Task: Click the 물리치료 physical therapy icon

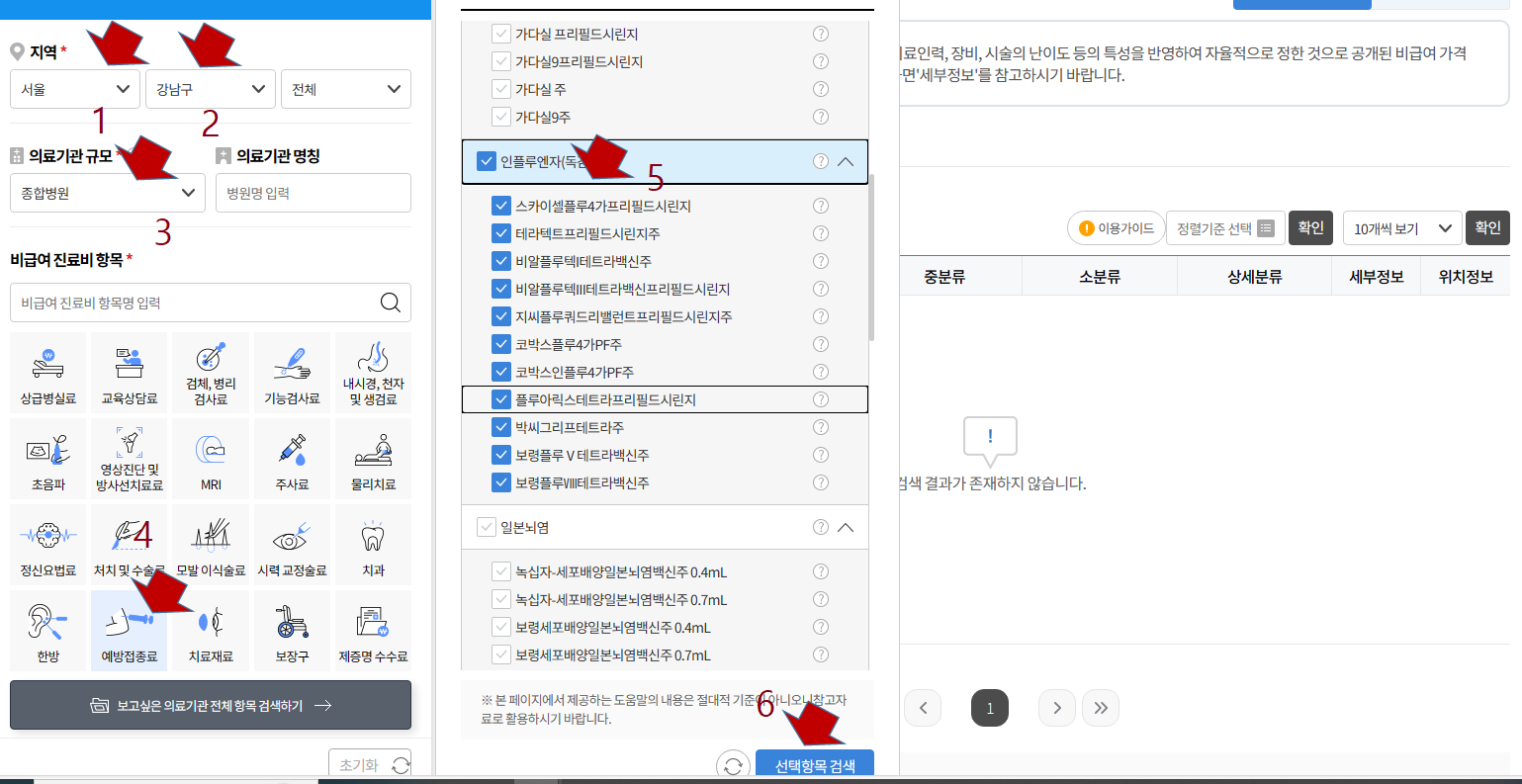Action: coord(373,458)
